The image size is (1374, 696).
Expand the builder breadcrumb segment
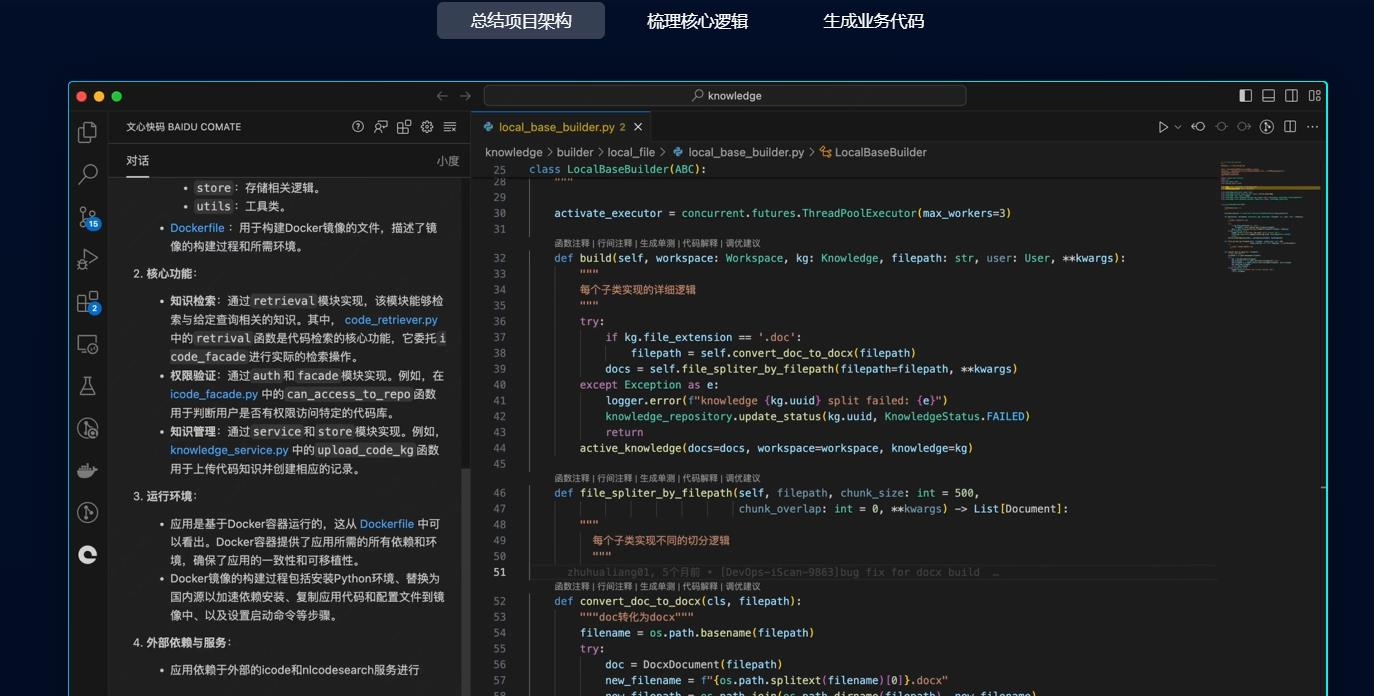[x=575, y=152]
